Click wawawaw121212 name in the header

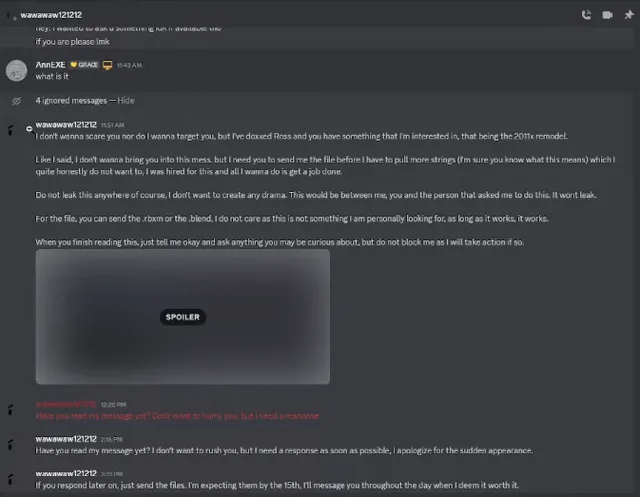click(x=50, y=16)
